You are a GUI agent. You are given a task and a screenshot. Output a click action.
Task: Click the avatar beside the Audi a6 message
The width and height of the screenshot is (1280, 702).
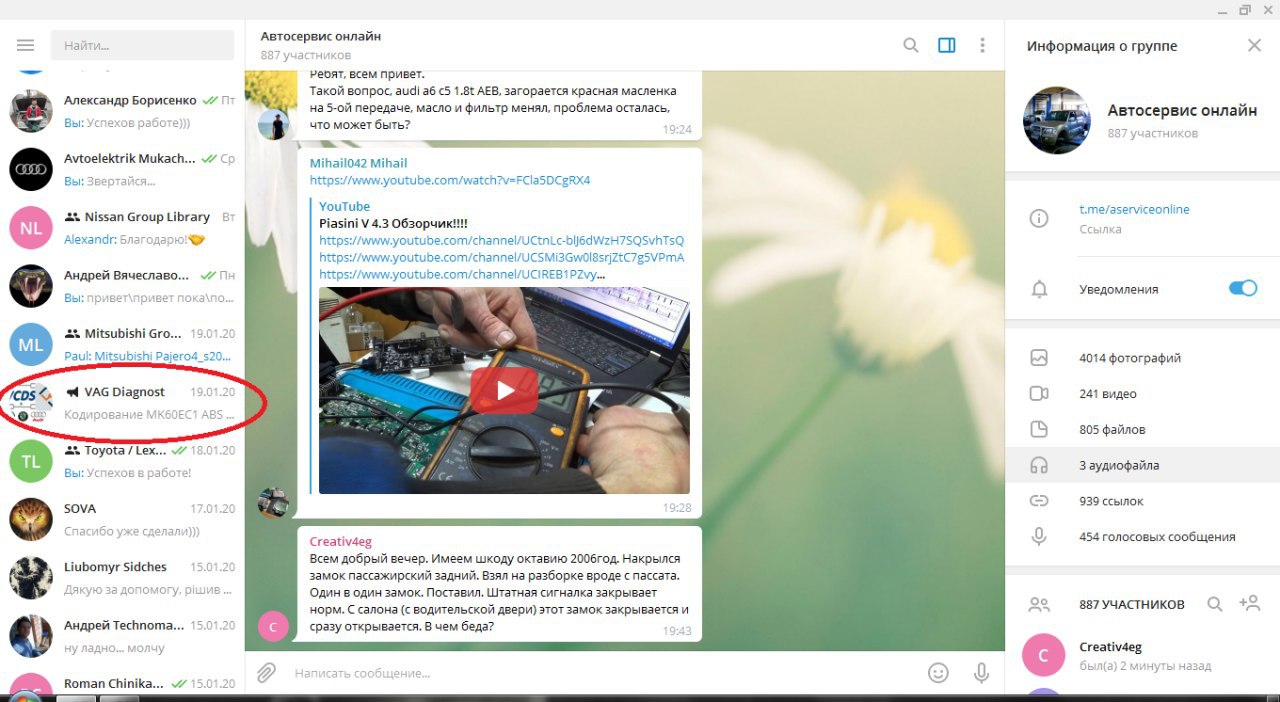pyautogui.click(x=273, y=125)
